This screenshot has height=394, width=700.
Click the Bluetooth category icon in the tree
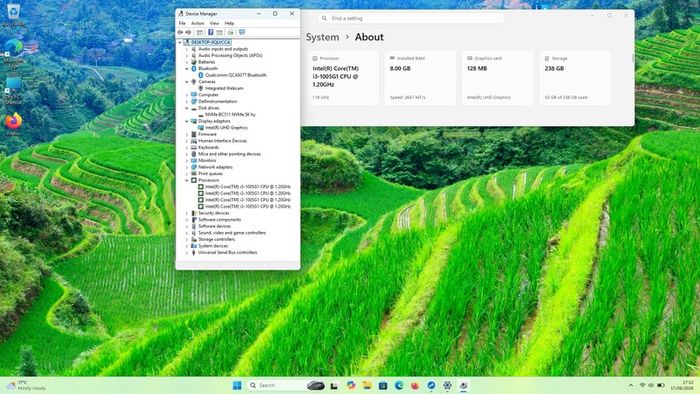click(x=194, y=69)
